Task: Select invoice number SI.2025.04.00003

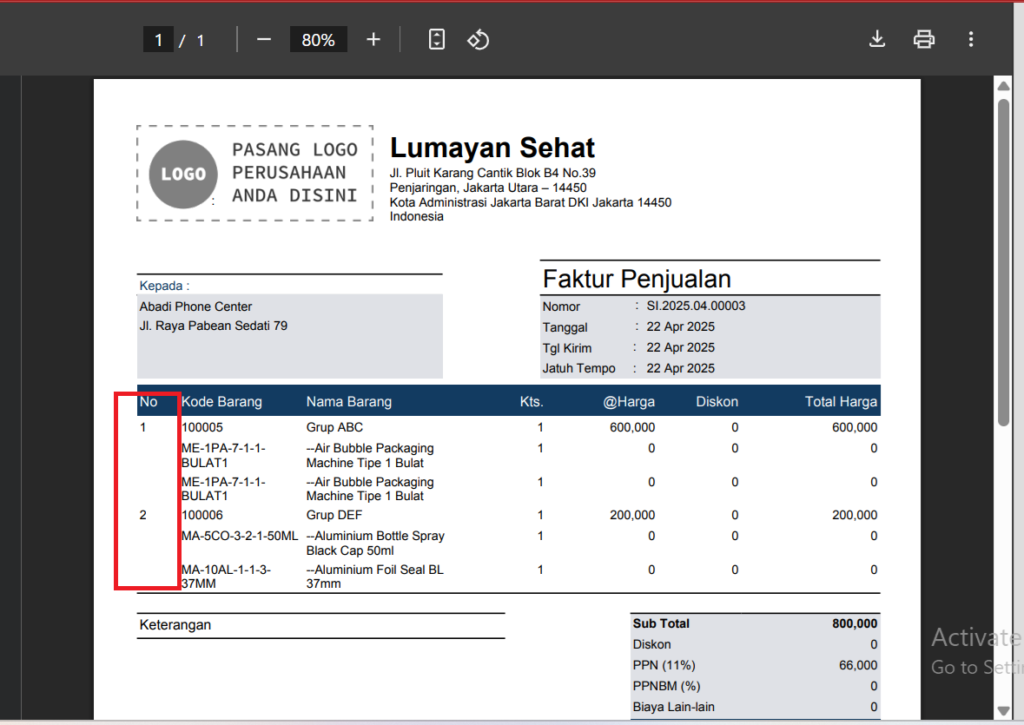Action: coord(696,306)
